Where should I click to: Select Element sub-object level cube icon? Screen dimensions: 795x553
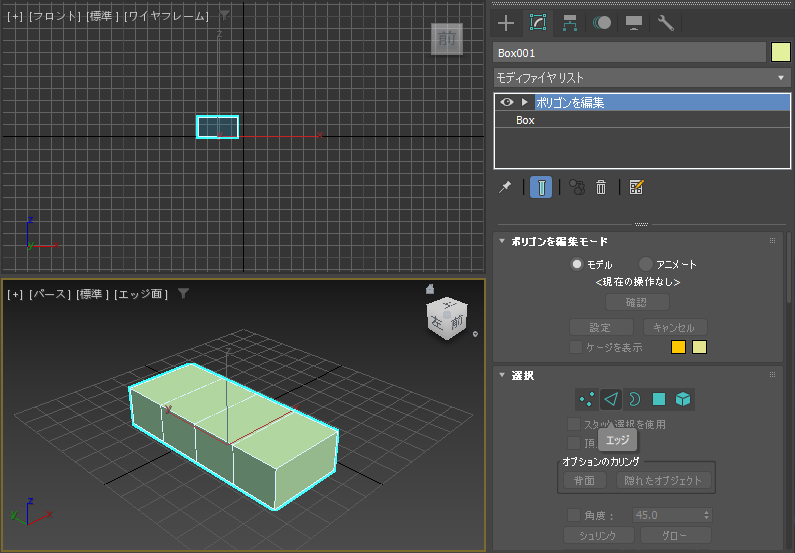pyautogui.click(x=683, y=399)
